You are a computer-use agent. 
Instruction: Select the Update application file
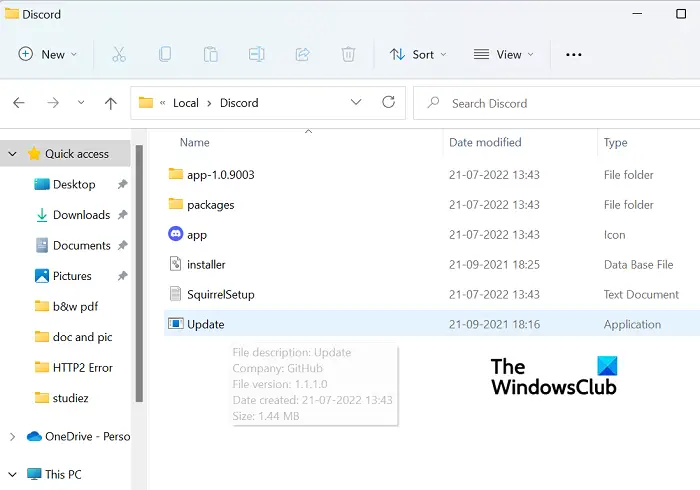tap(432, 324)
